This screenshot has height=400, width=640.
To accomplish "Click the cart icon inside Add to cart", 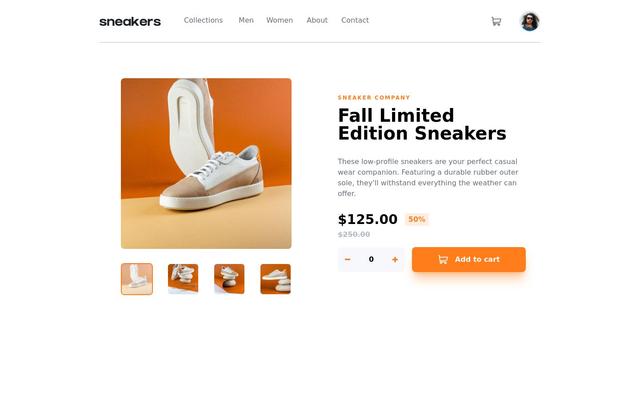I will (443, 260).
